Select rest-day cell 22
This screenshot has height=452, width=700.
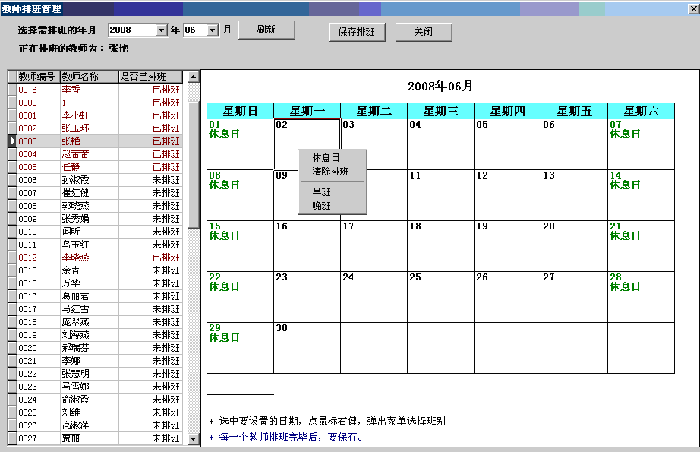(240, 297)
